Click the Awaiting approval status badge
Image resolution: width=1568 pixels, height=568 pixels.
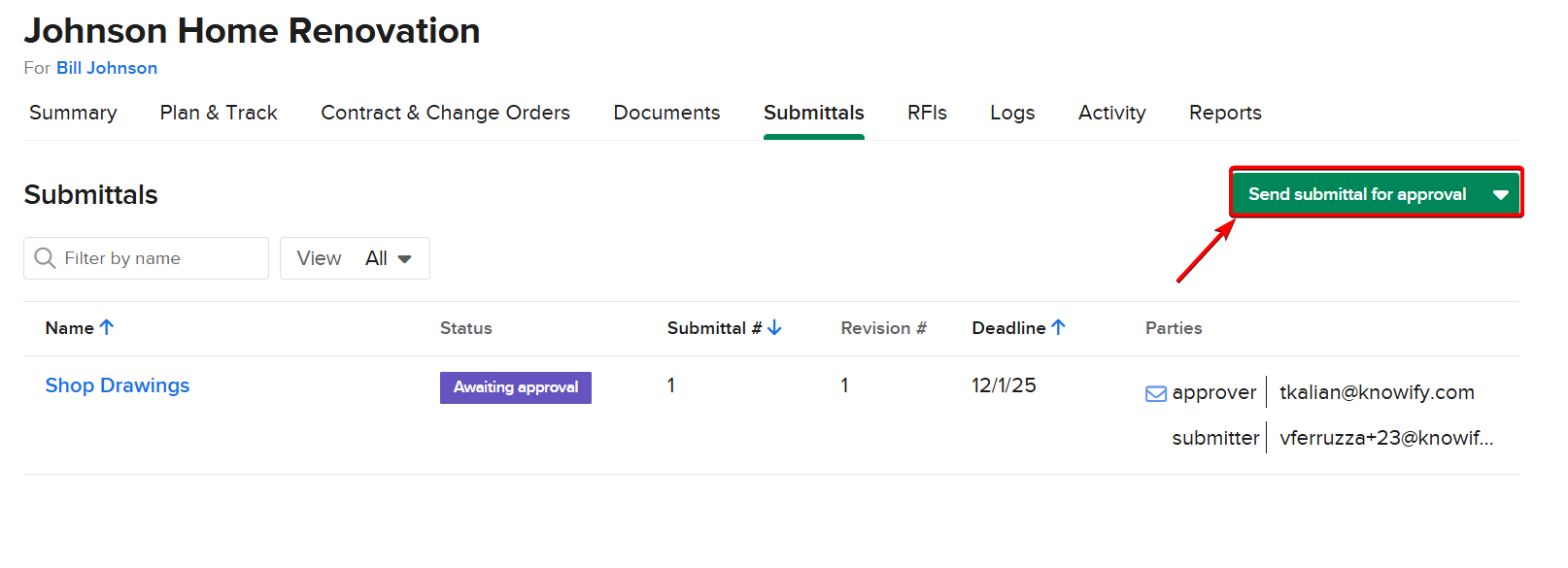pos(516,387)
